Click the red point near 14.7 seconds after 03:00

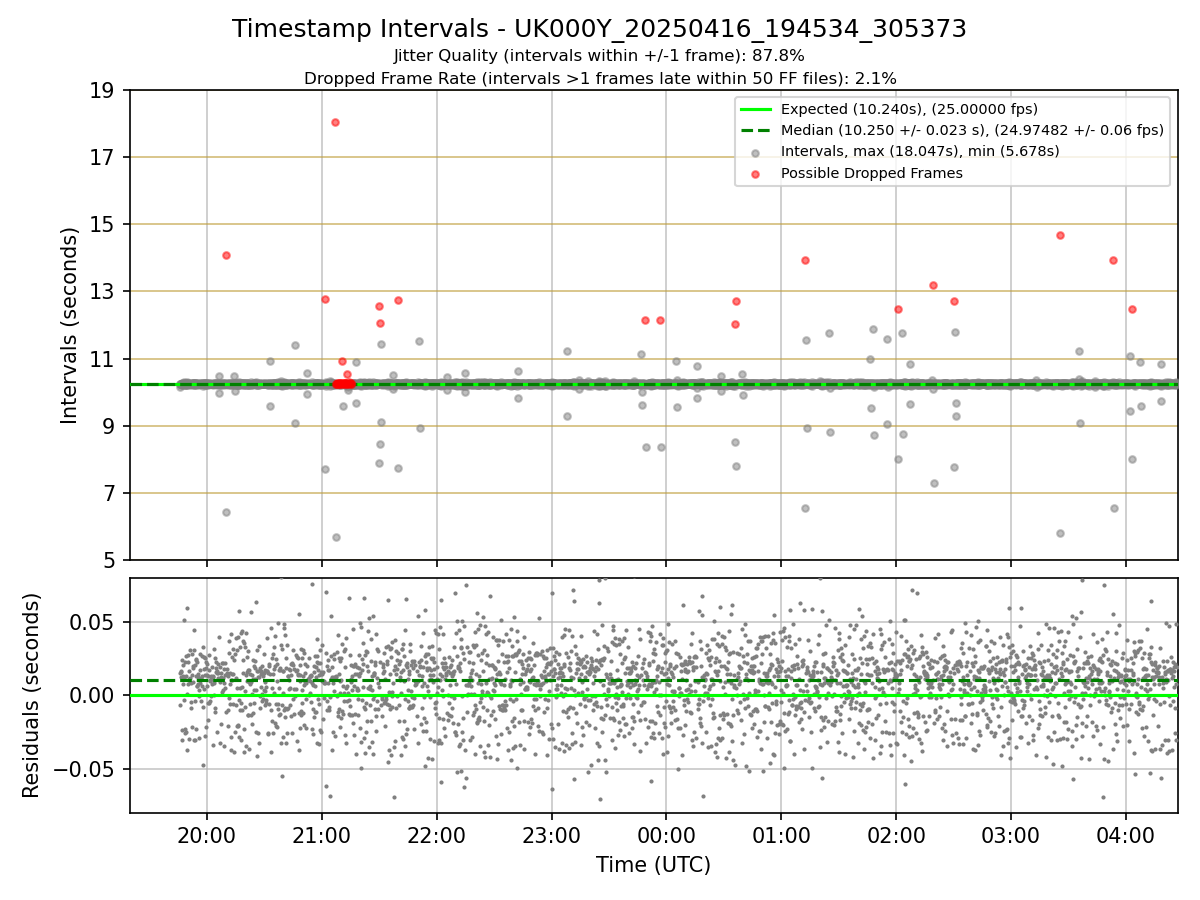[x=1060, y=235]
